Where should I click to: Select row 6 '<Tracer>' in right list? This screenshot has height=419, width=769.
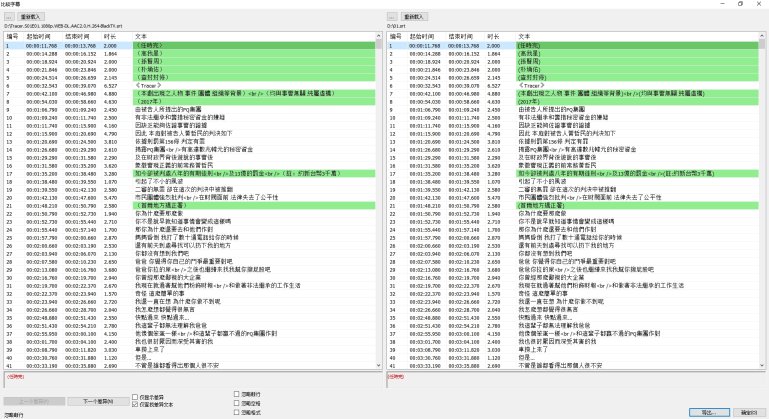pyautogui.click(x=573, y=85)
